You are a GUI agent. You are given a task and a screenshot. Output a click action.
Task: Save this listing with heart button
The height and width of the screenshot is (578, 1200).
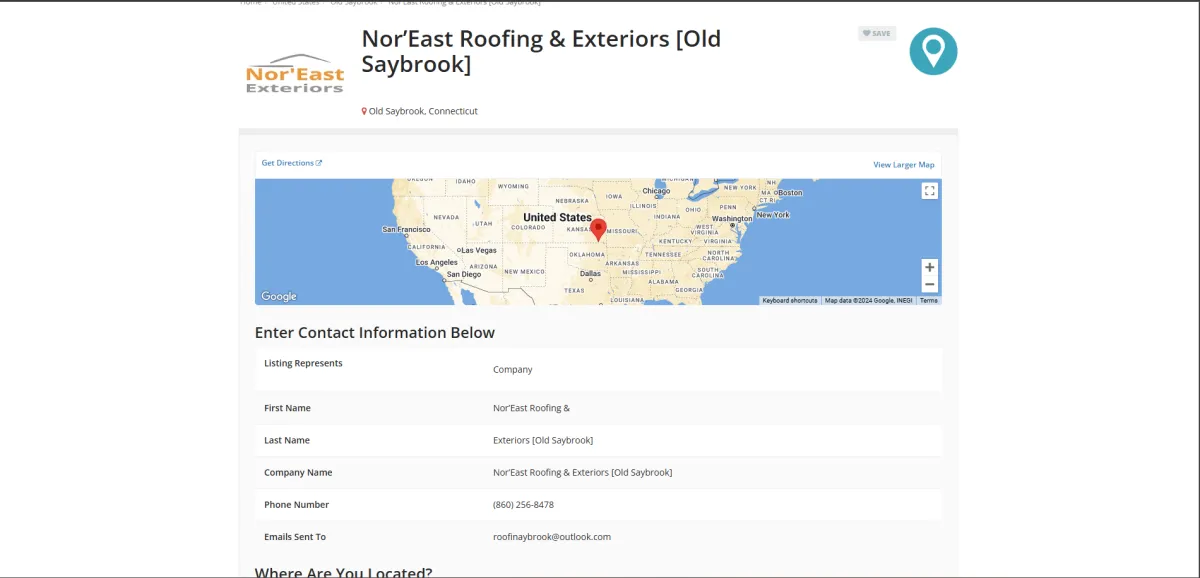pos(877,34)
